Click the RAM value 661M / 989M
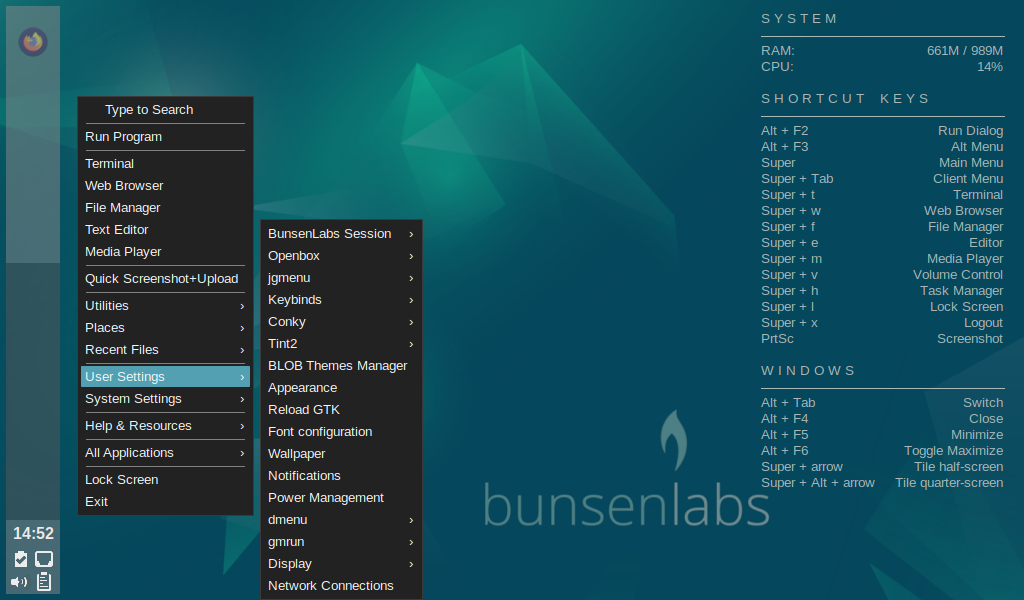This screenshot has height=600, width=1024. (x=965, y=51)
